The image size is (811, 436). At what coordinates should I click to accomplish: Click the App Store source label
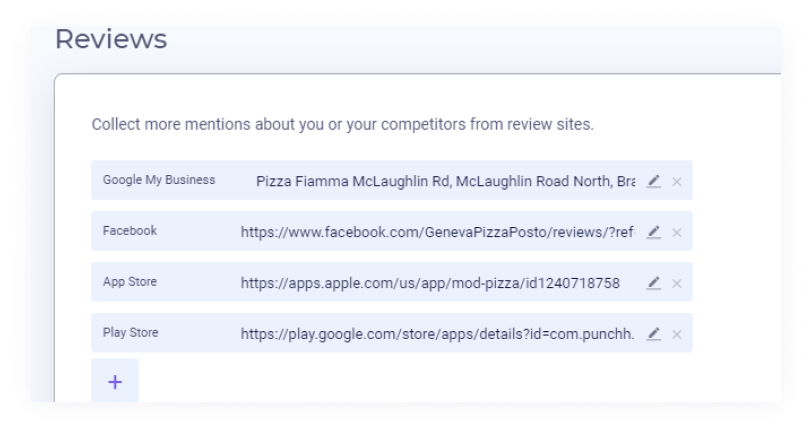(x=130, y=282)
